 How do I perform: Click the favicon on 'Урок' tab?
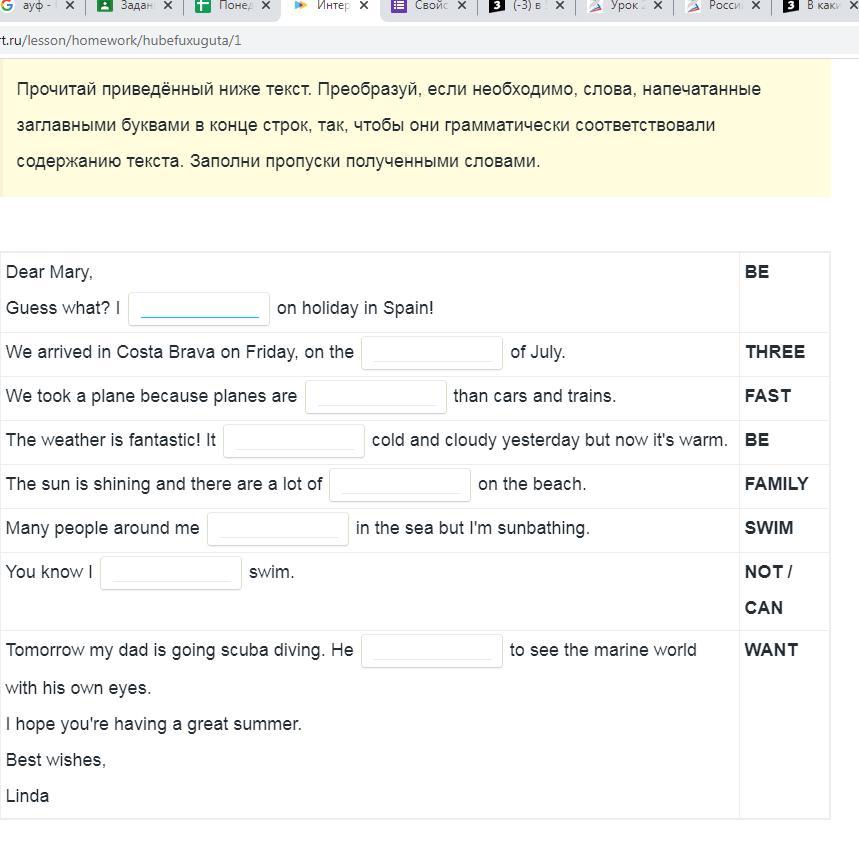(595, 6)
